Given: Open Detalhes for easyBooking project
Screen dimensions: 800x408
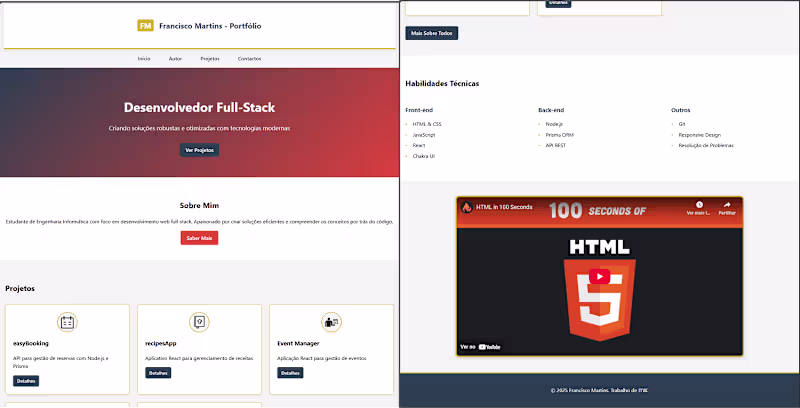Looking at the screenshot, I should point(26,381).
